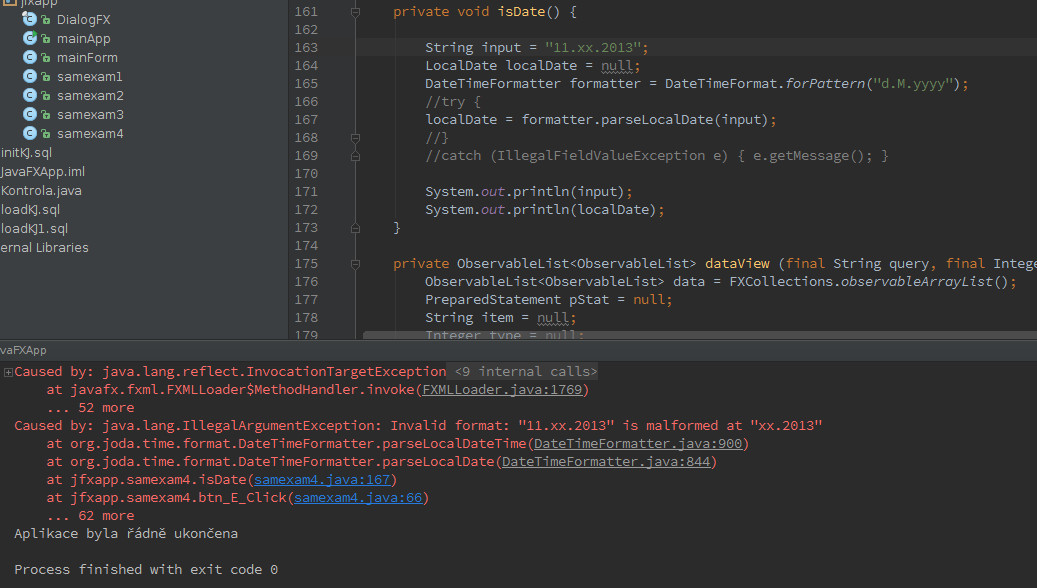Click the samexam1 class icon
Screen dimensions: 1037x588
coord(30,76)
